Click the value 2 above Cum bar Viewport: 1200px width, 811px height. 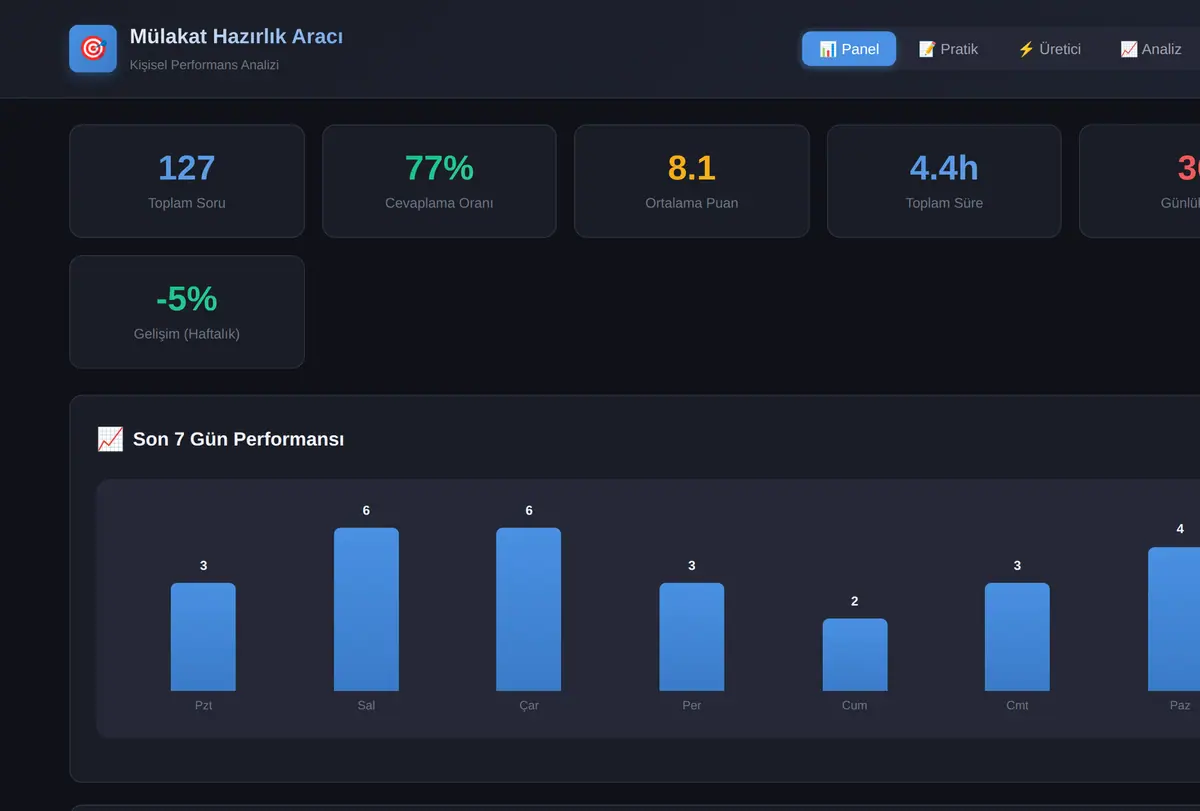tap(855, 601)
